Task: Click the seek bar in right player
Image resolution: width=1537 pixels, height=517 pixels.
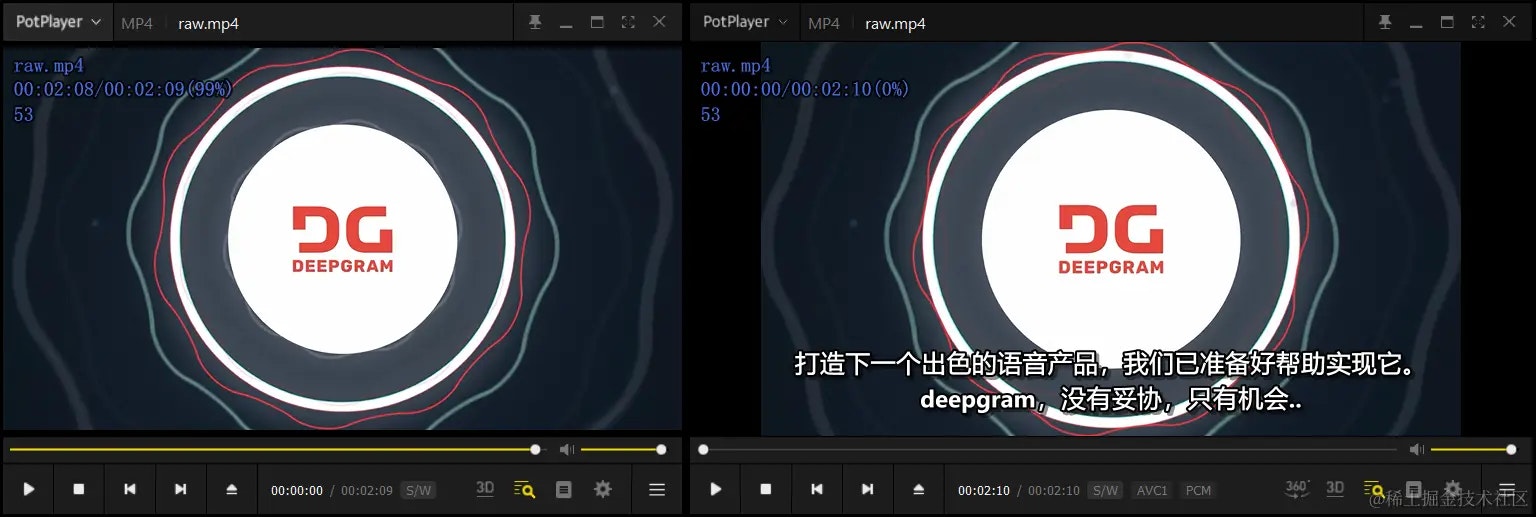Action: click(x=1048, y=450)
